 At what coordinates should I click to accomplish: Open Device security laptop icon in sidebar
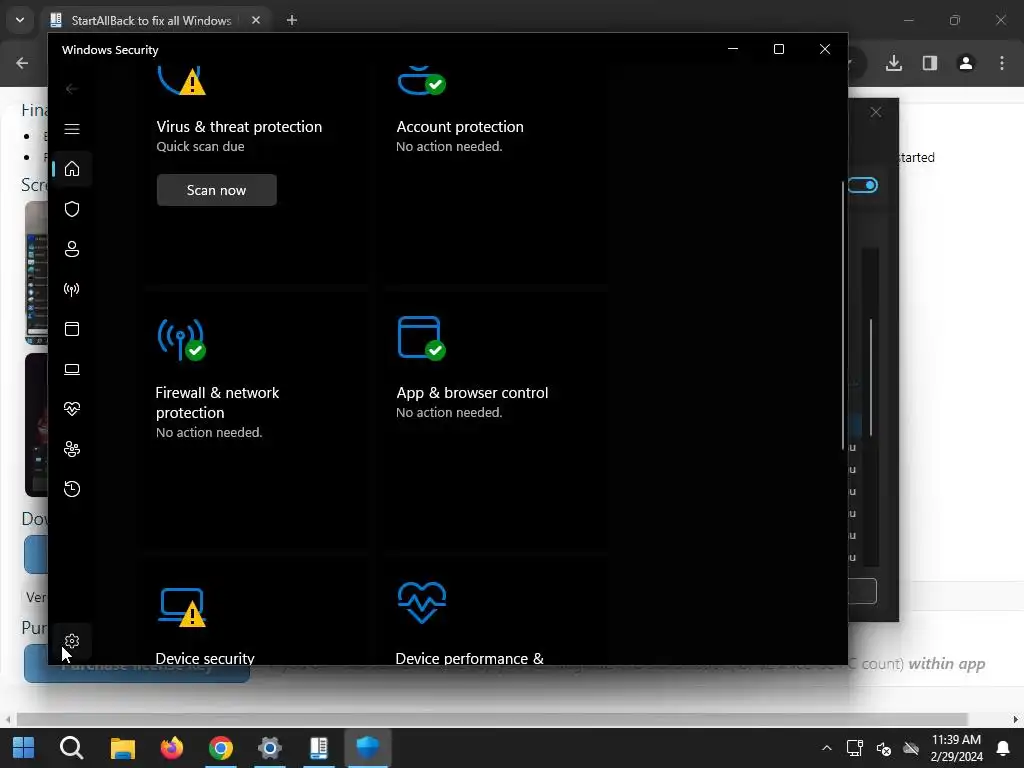pos(72,370)
